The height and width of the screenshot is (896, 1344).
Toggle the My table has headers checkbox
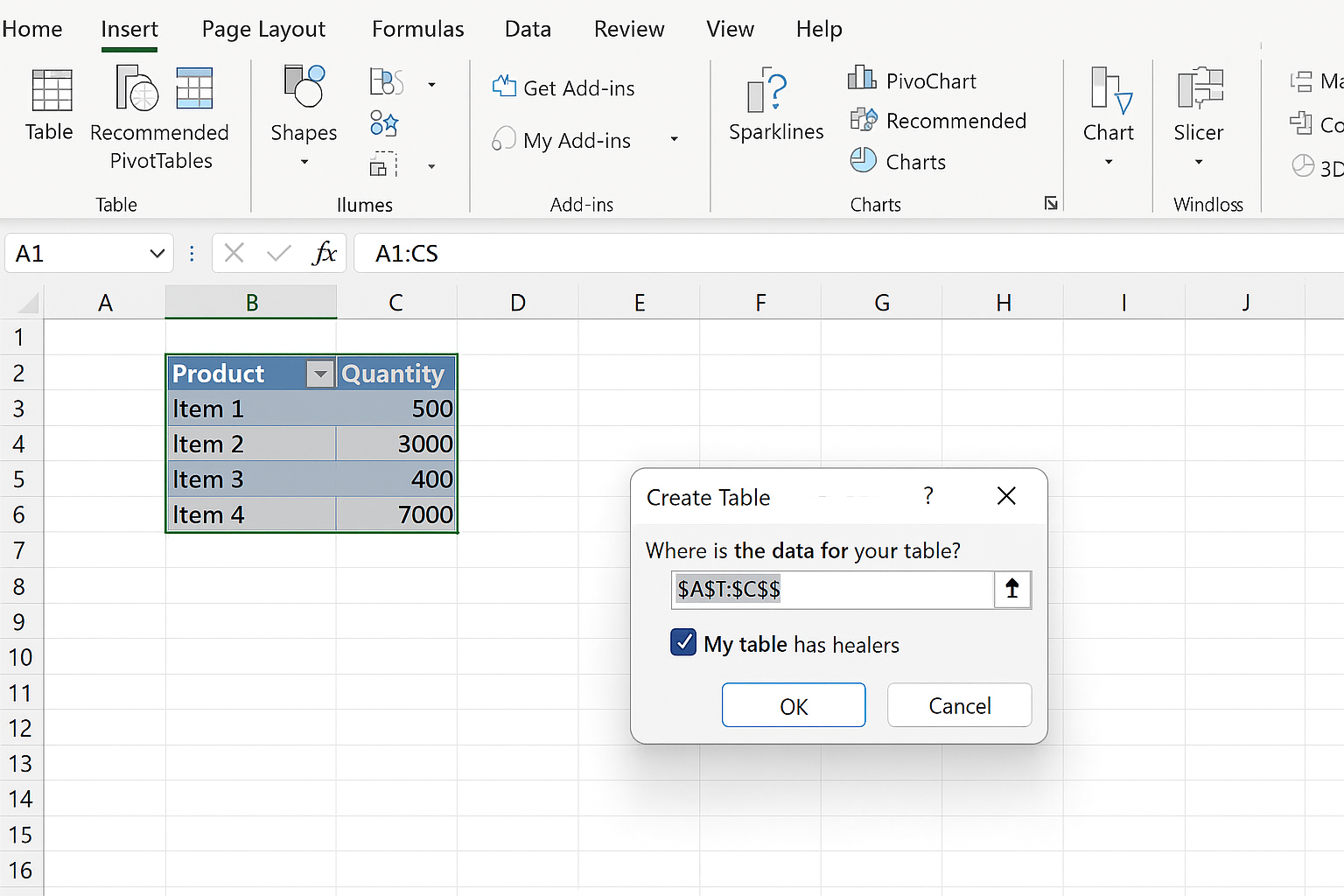coord(683,643)
